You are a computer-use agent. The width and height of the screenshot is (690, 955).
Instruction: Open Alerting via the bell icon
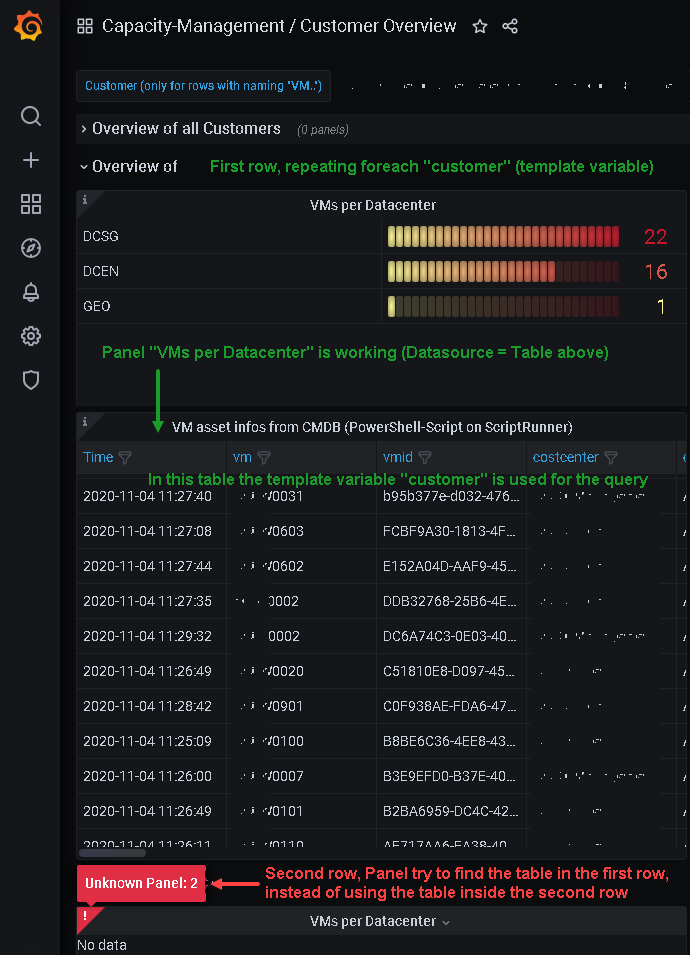(30, 292)
